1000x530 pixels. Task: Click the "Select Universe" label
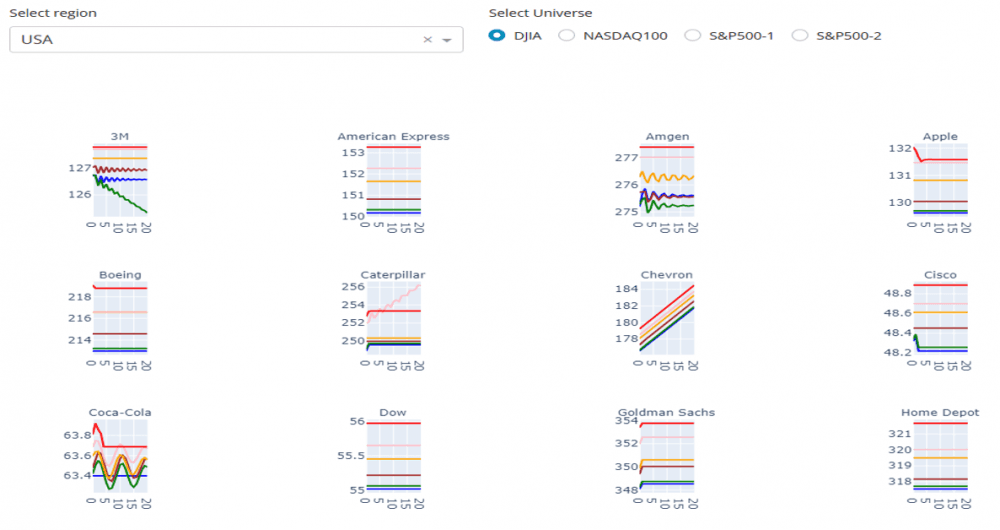540,13
